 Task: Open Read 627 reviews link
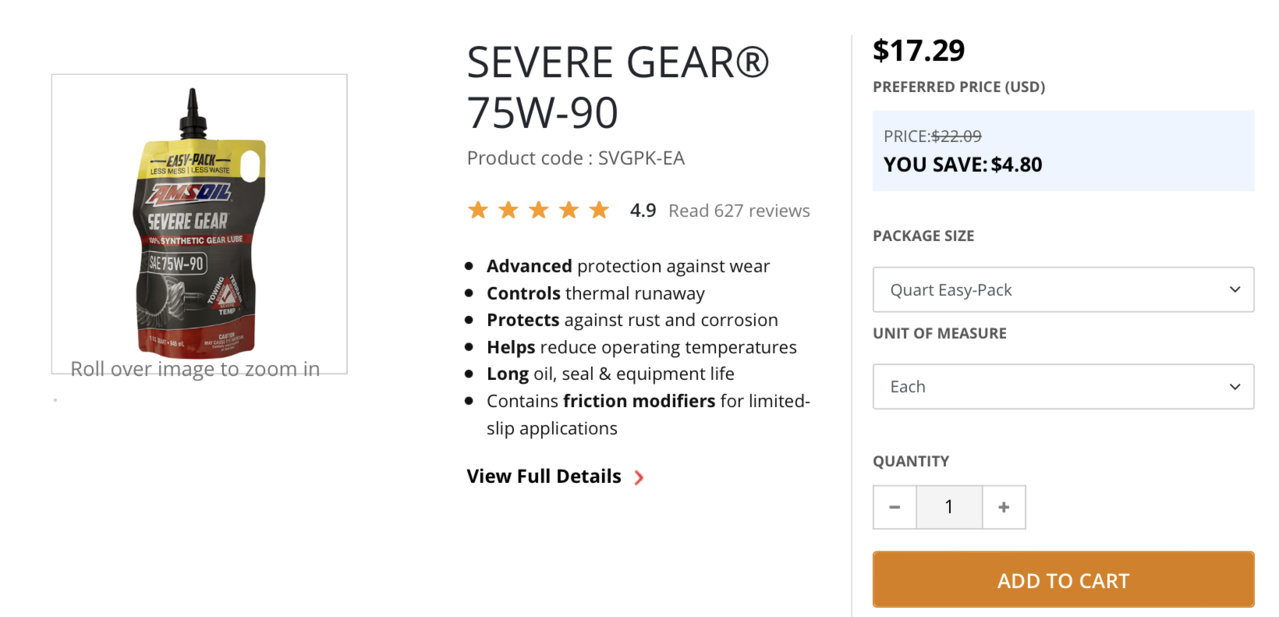739,211
